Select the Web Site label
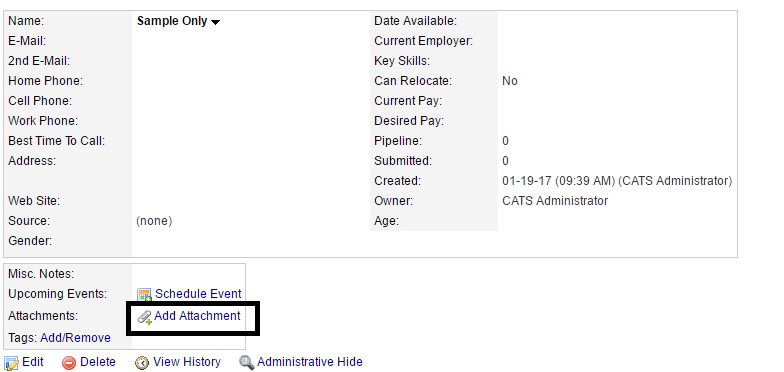Screen dimensions: 784x372 (x=34, y=201)
